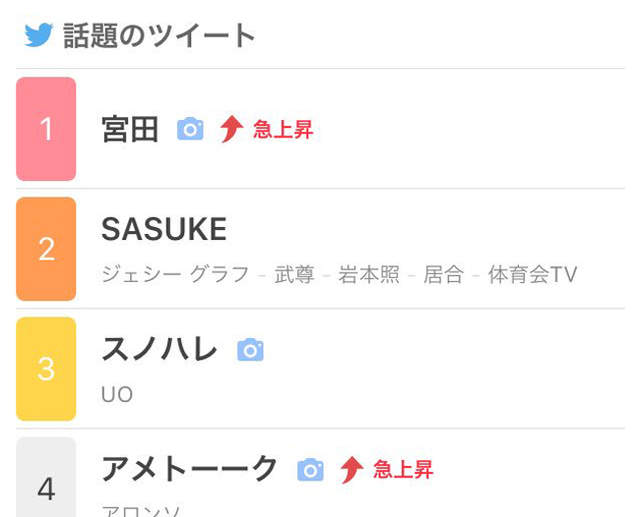Open the アメトーーク trending topic

[x=190, y=468]
